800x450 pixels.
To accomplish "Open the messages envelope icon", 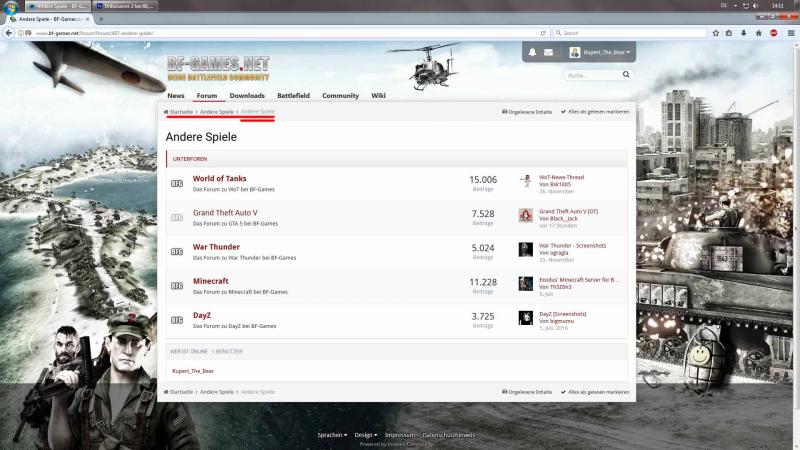I will click(548, 52).
